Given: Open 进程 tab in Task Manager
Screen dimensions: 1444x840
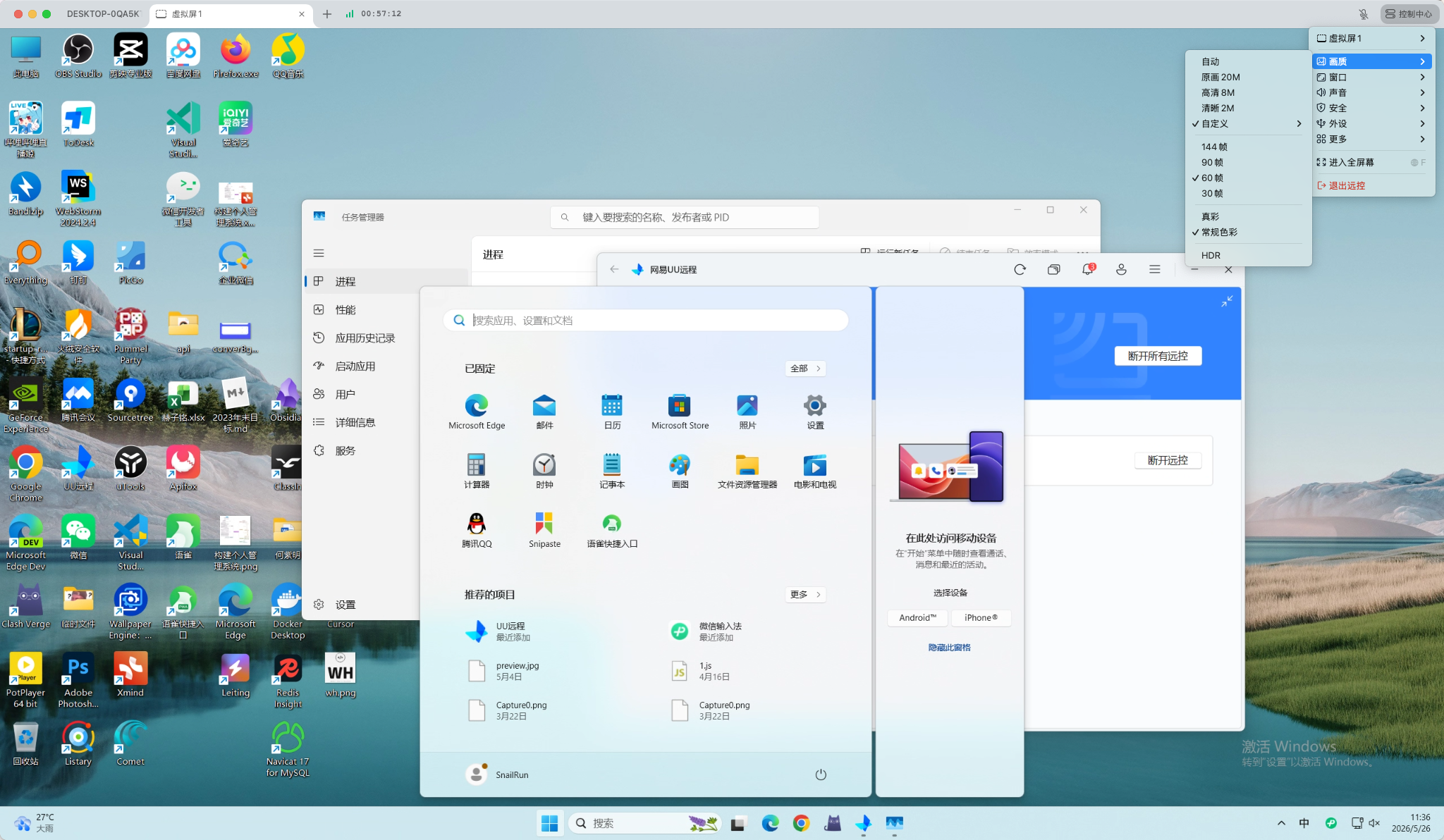Looking at the screenshot, I should [386, 281].
